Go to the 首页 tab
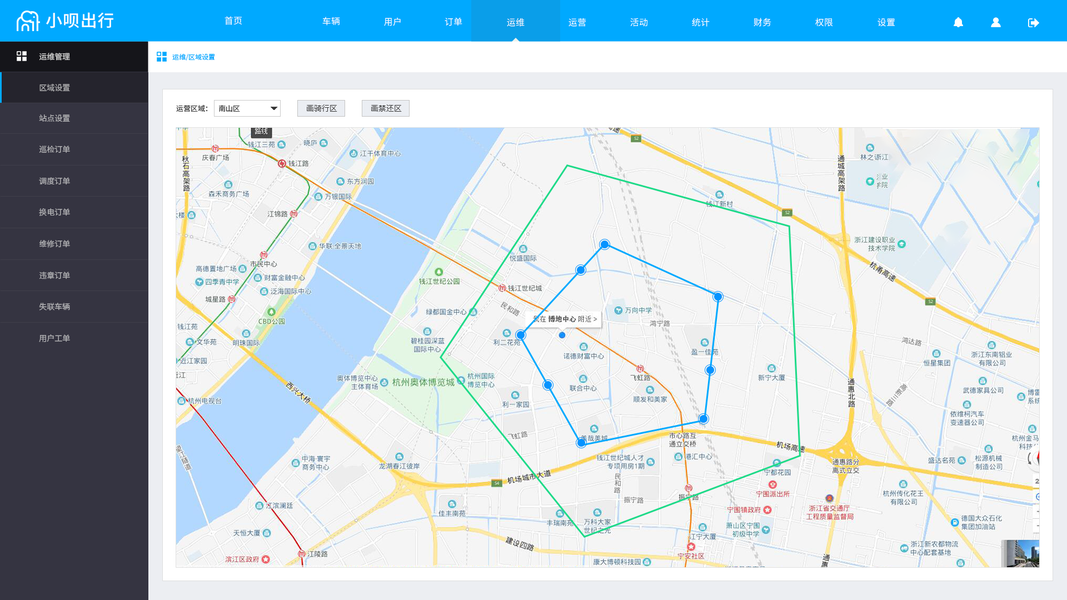This screenshot has width=1067, height=600. tap(233, 21)
